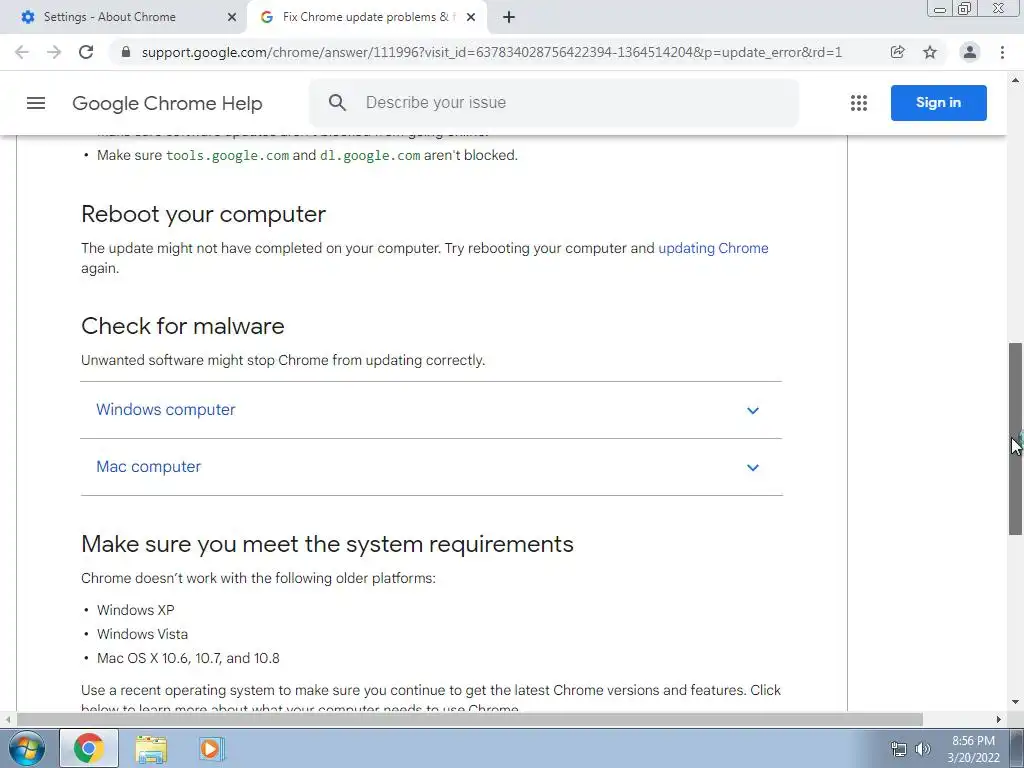Click the browser back arrow
The image size is (1024, 768).
(22, 52)
